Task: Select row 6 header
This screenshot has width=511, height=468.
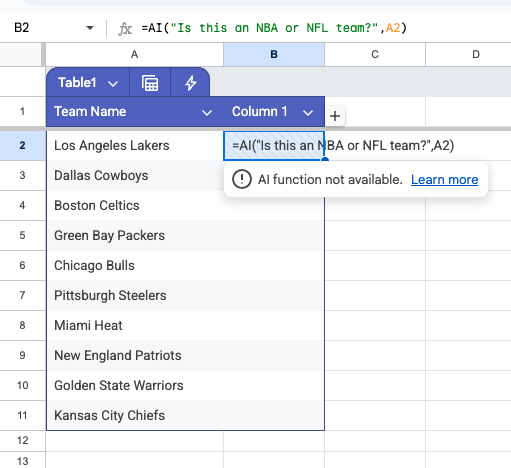Action: 22,265
